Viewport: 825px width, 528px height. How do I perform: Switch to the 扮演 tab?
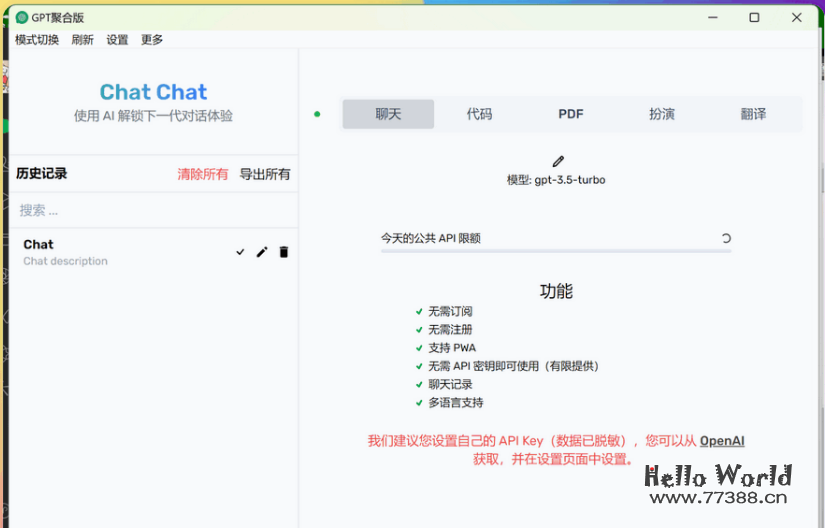662,114
